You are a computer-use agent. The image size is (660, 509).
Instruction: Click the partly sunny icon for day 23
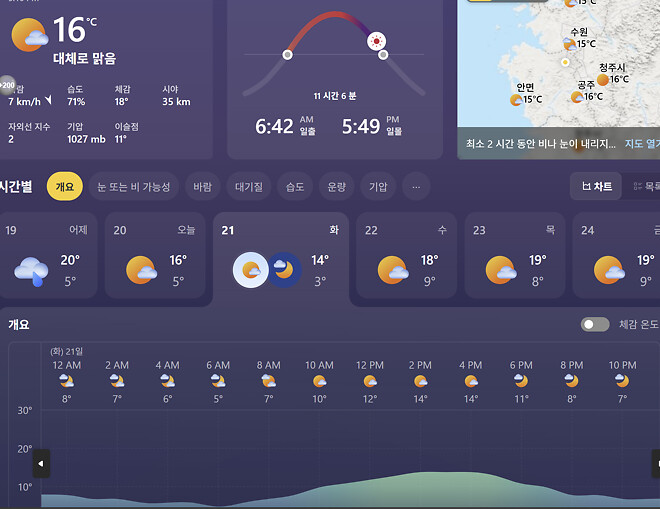point(501,270)
